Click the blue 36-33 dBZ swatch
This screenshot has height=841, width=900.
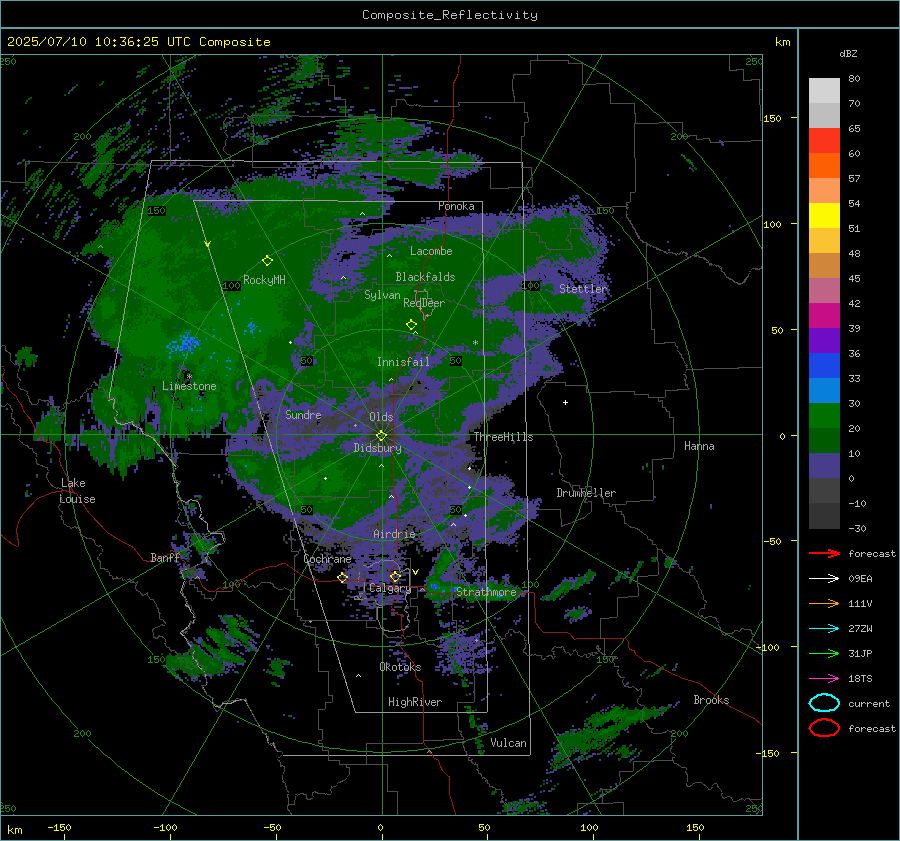click(824, 366)
